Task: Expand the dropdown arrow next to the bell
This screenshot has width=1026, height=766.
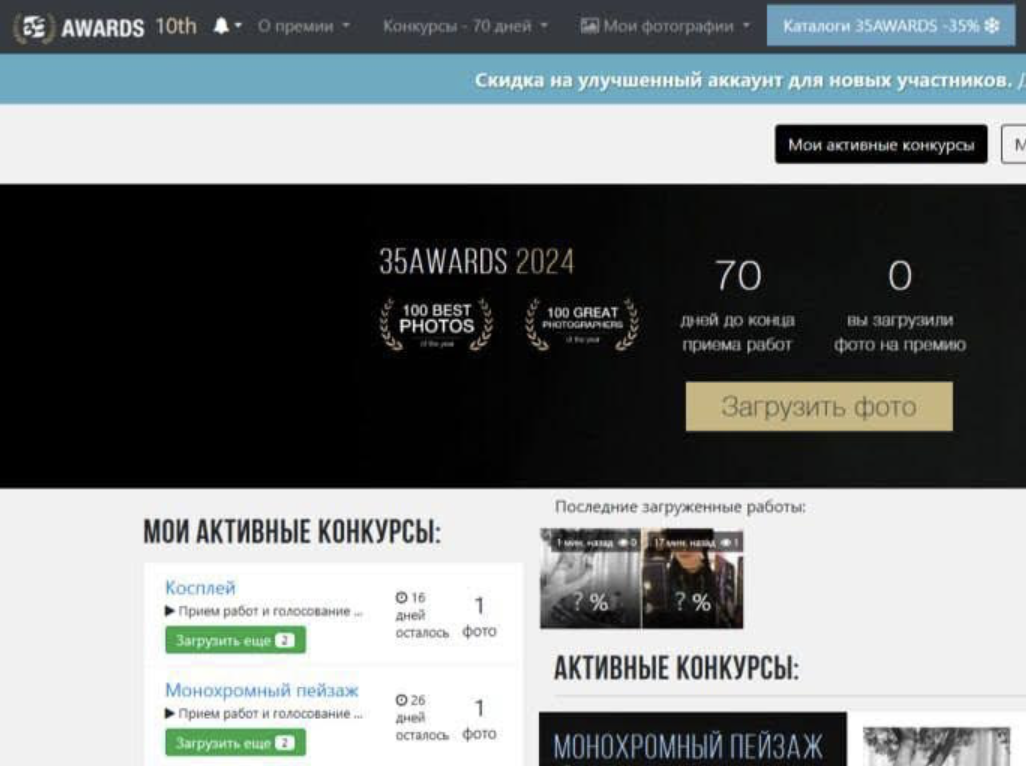Action: click(238, 26)
